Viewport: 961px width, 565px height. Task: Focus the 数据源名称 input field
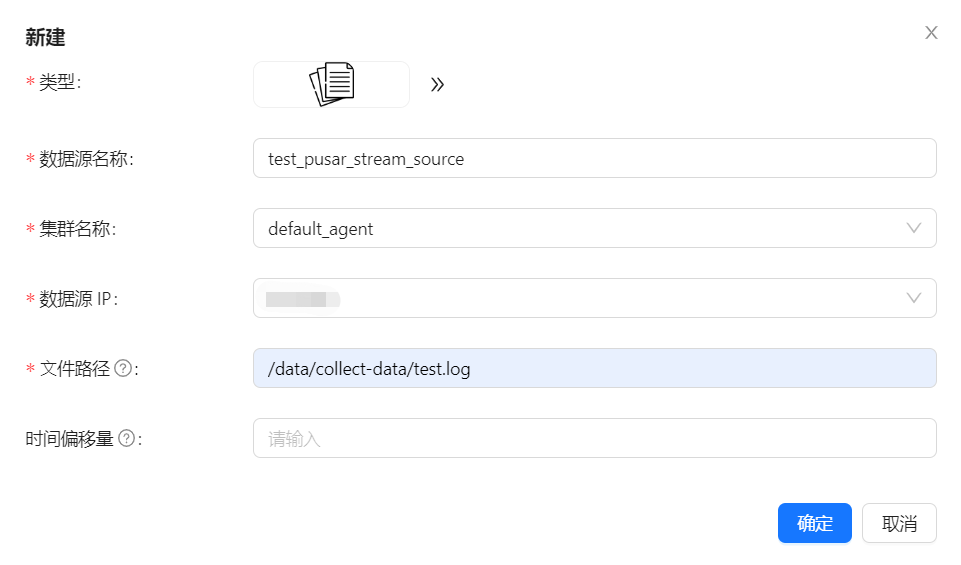[594, 158]
